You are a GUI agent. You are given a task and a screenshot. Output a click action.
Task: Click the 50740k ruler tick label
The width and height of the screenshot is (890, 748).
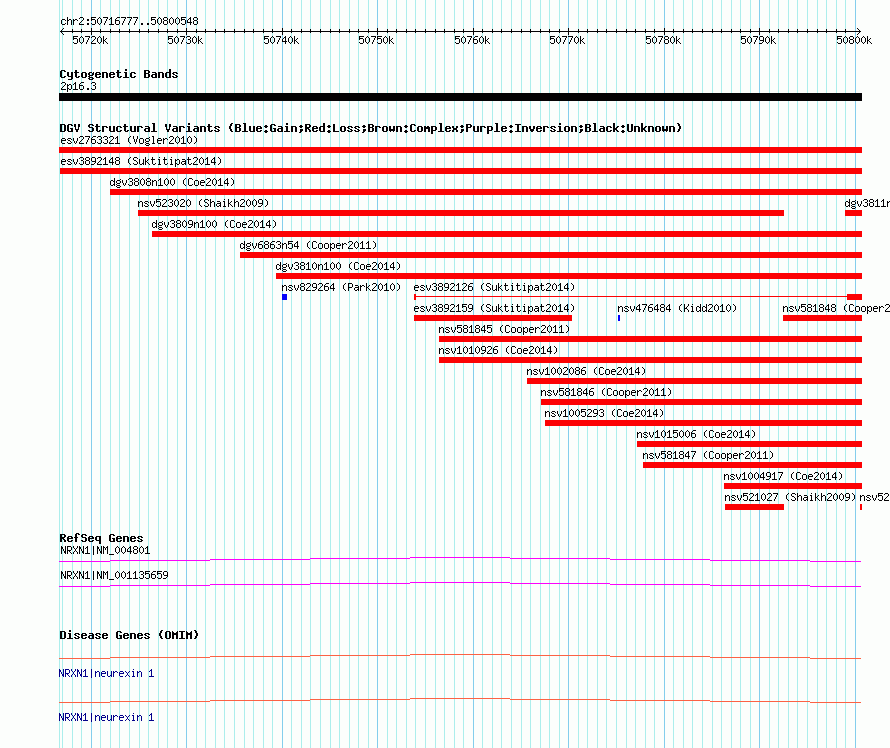point(281,40)
